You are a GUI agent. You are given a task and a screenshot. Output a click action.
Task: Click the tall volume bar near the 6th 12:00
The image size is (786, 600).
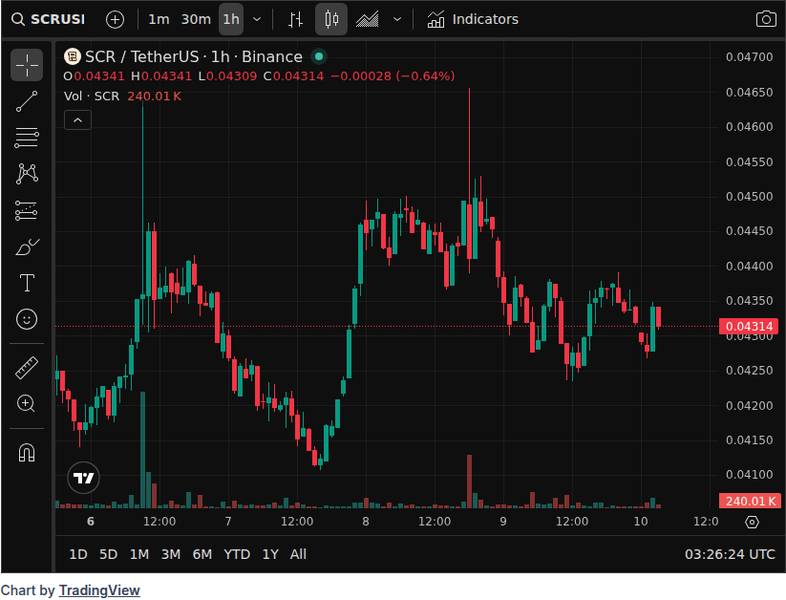pyautogui.click(x=143, y=450)
